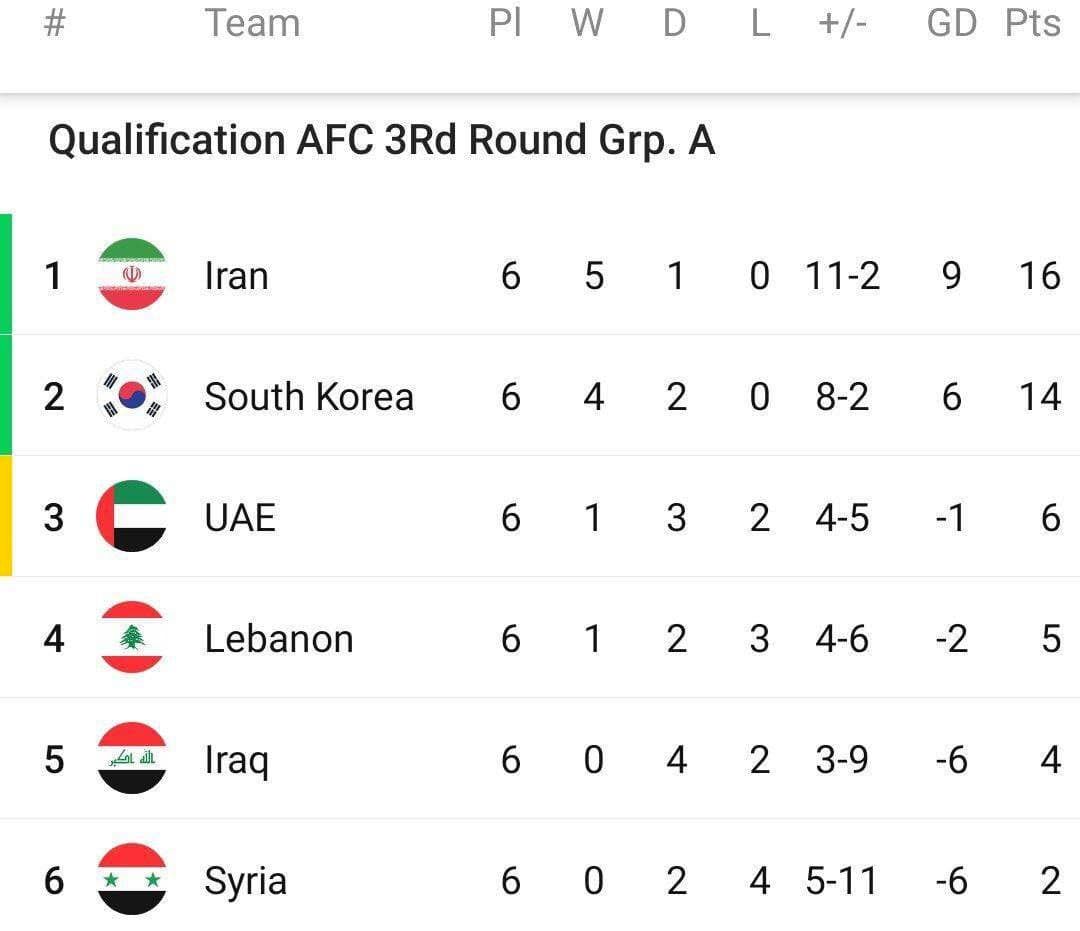The image size is (1080, 931).
Task: Click the South Korea flag icon
Action: click(x=131, y=396)
